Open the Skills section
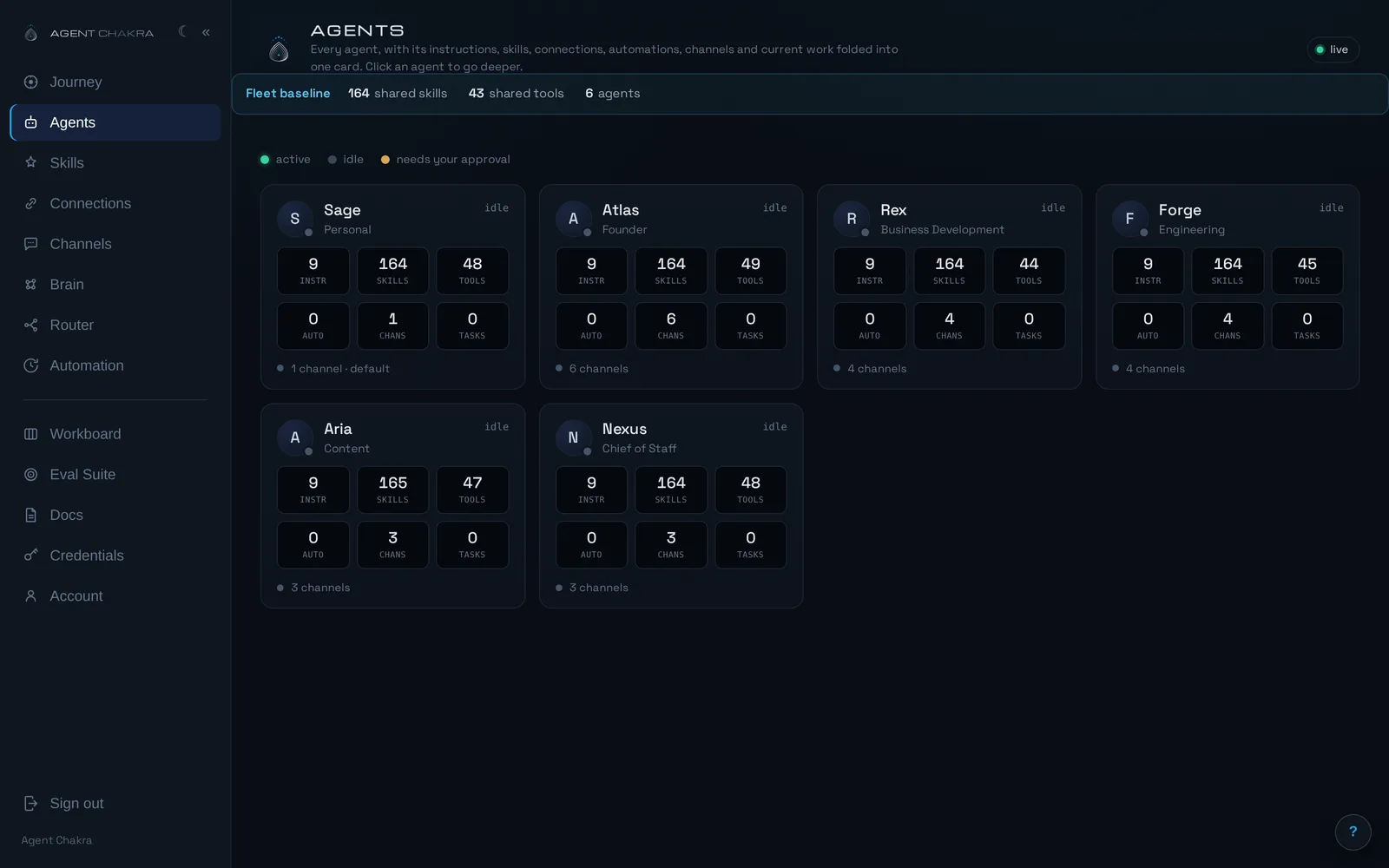Viewport: 1389px width, 868px height. point(115,162)
